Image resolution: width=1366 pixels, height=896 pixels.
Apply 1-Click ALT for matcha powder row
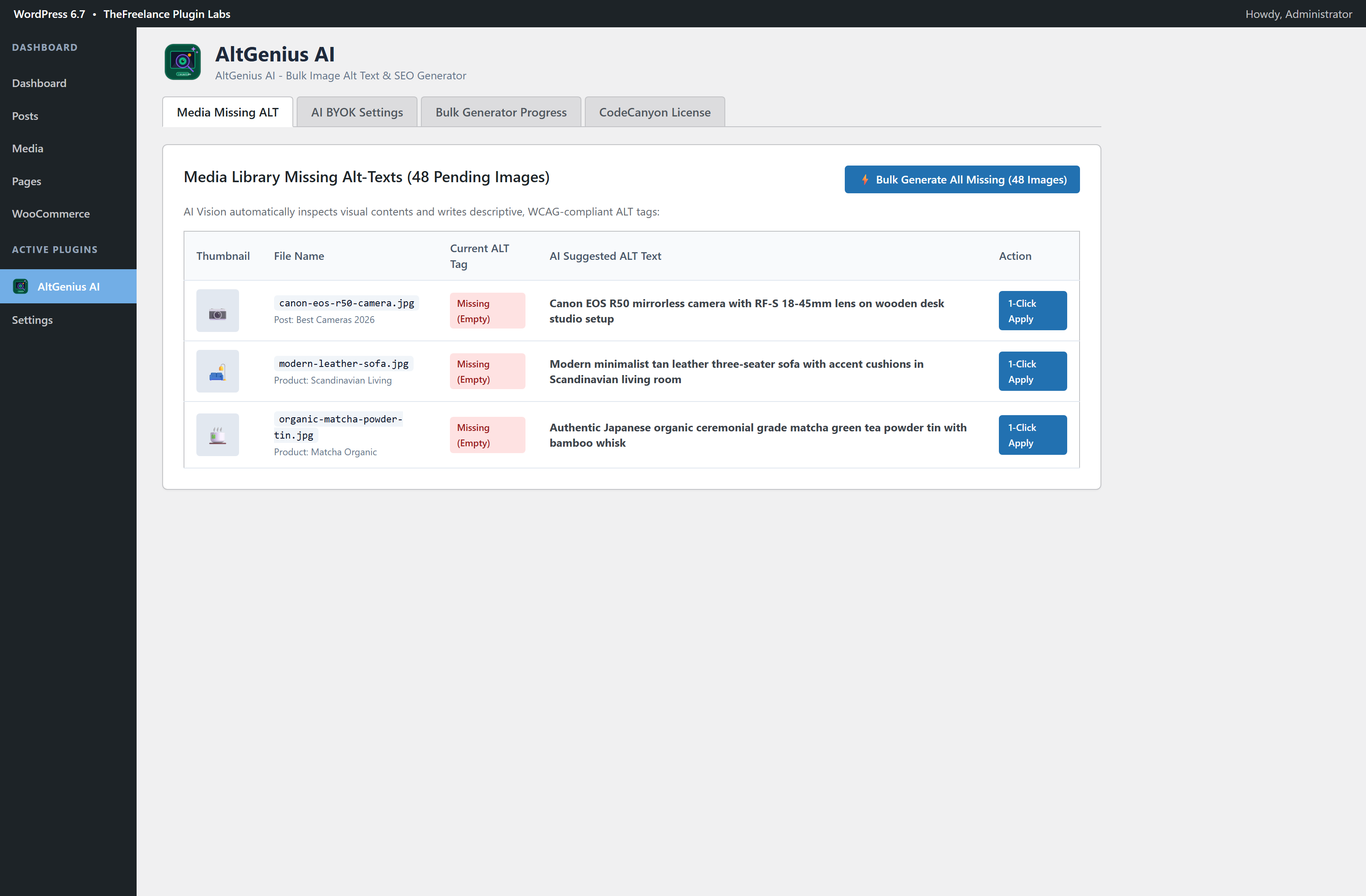(1033, 435)
